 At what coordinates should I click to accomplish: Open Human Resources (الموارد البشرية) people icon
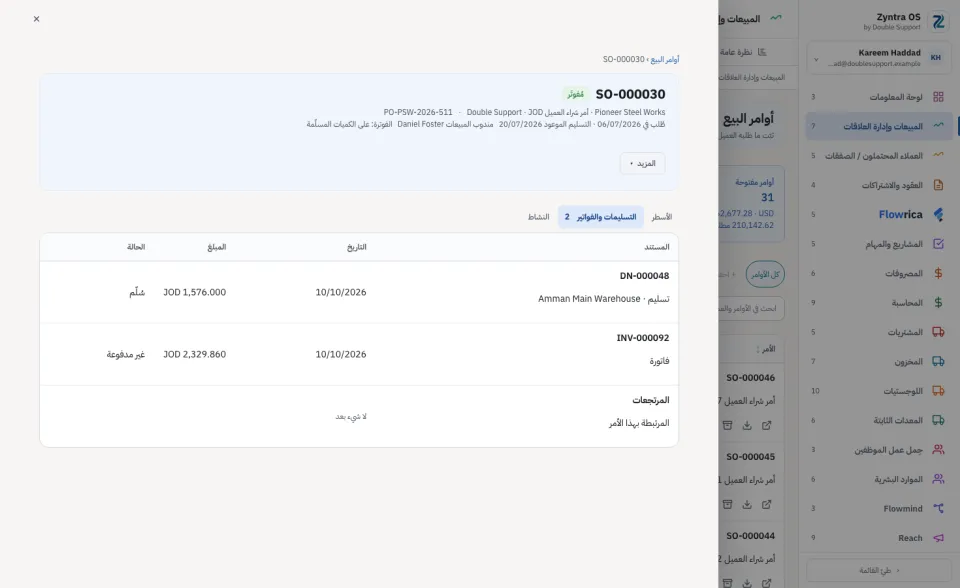pos(938,479)
